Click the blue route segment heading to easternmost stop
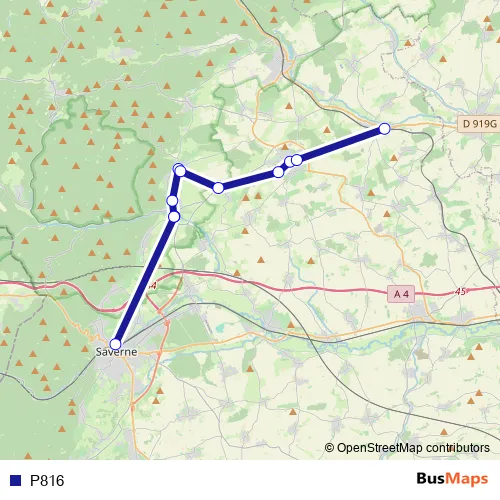The width and height of the screenshot is (500, 500). (x=341, y=144)
